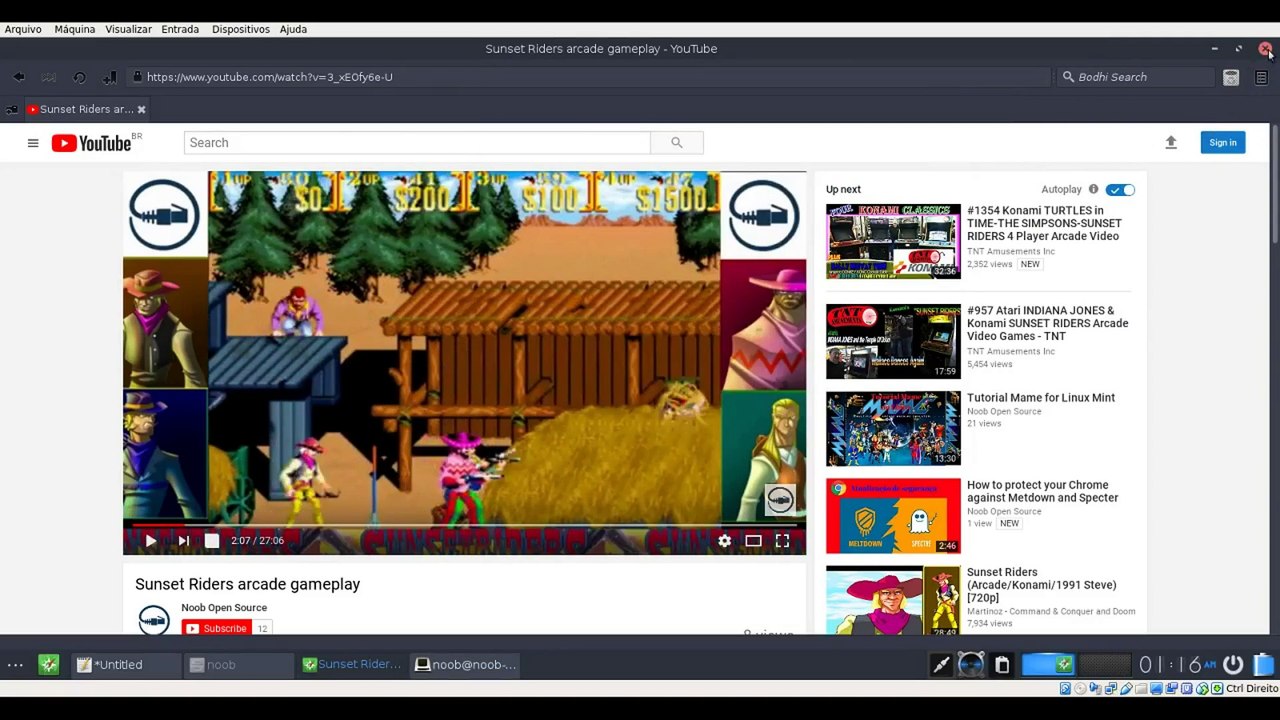Open Sunset Riders 720p video title
This screenshot has width=1280, height=720.
point(1042,585)
